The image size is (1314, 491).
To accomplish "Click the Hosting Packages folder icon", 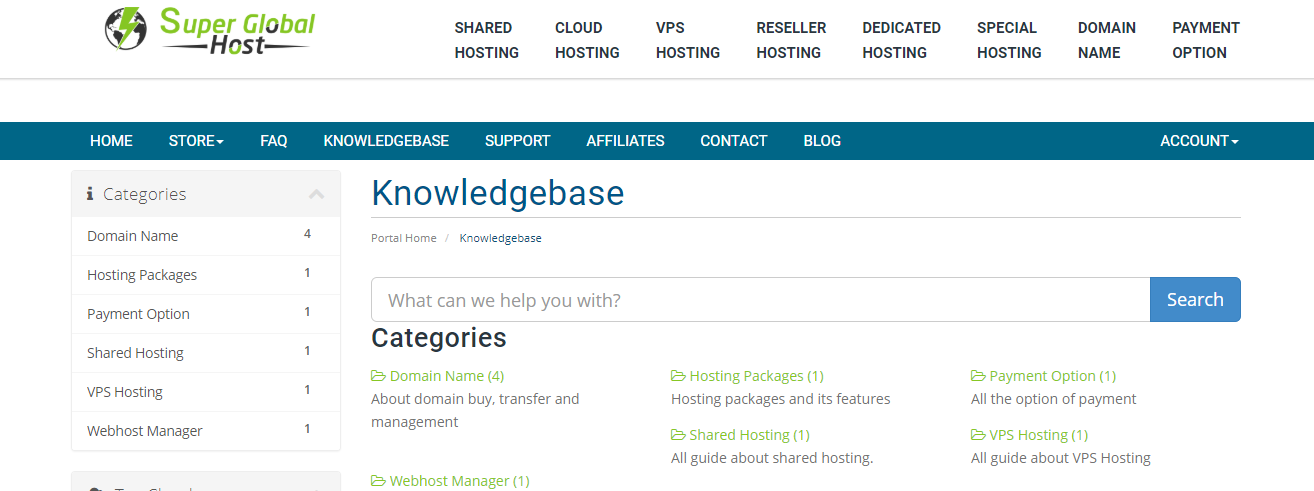I will pyautogui.click(x=678, y=376).
